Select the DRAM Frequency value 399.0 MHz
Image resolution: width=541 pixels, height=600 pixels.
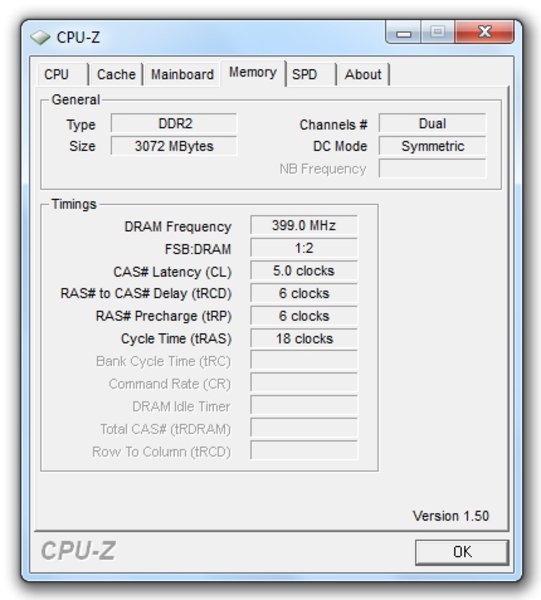point(304,225)
